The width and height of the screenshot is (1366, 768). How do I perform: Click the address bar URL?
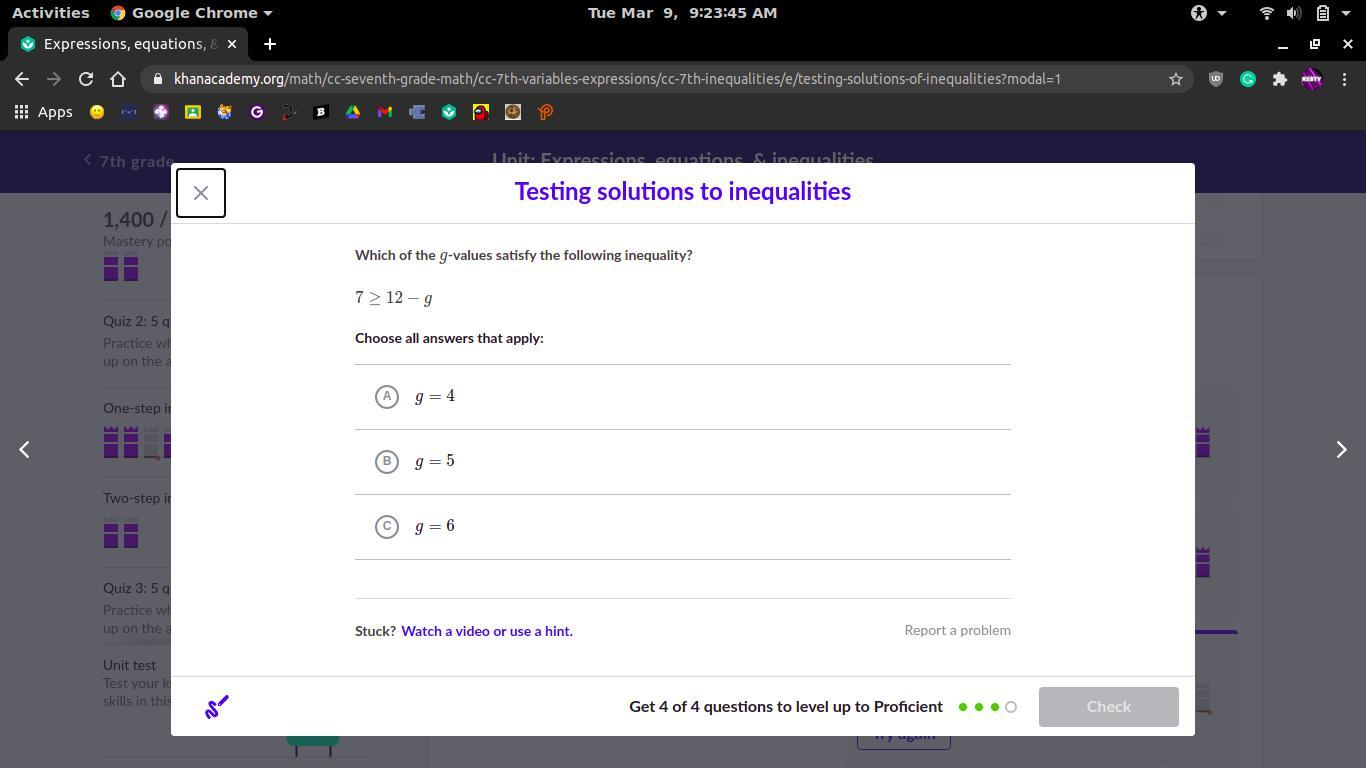[x=617, y=79]
